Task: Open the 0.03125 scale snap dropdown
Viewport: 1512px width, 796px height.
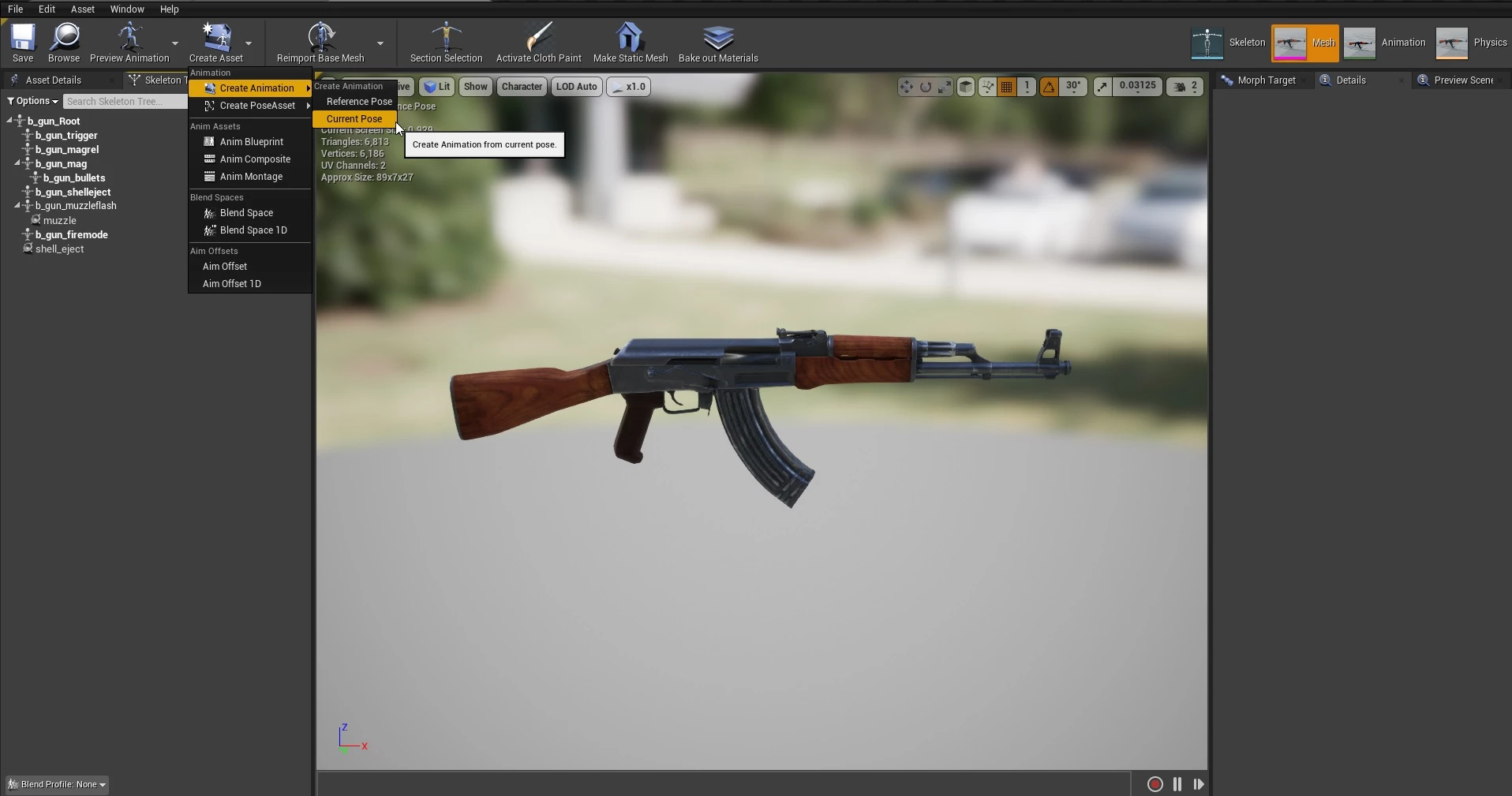Action: 1137,87
